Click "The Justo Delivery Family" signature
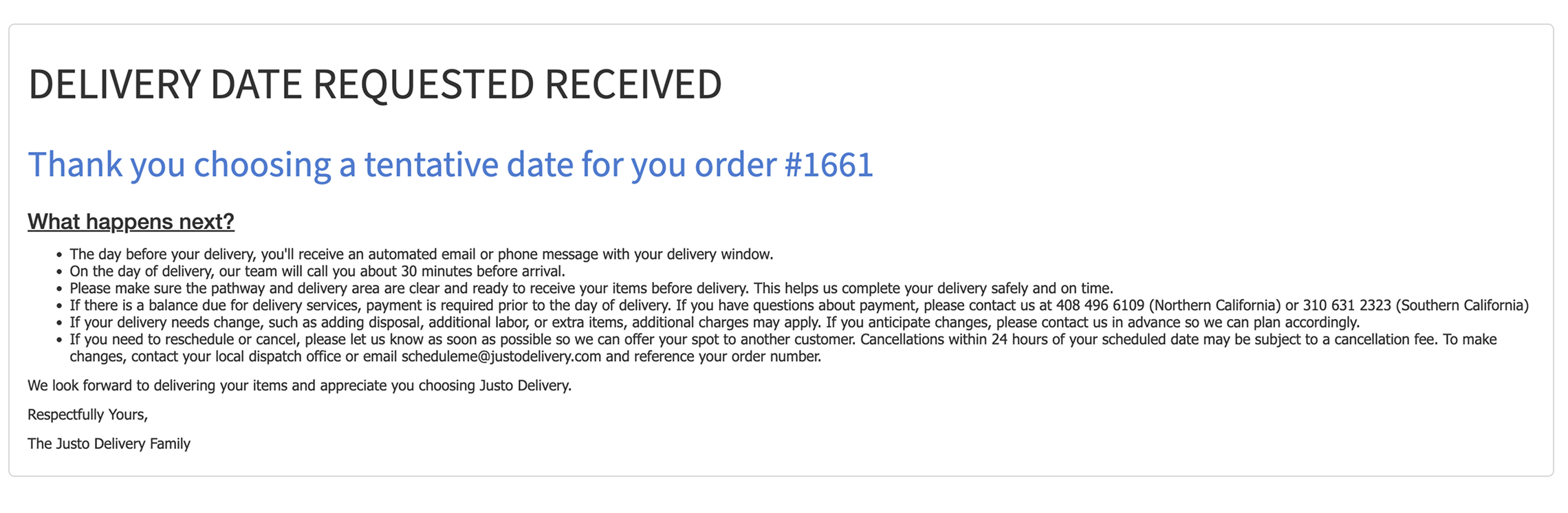The image size is (1568, 513). (x=109, y=444)
